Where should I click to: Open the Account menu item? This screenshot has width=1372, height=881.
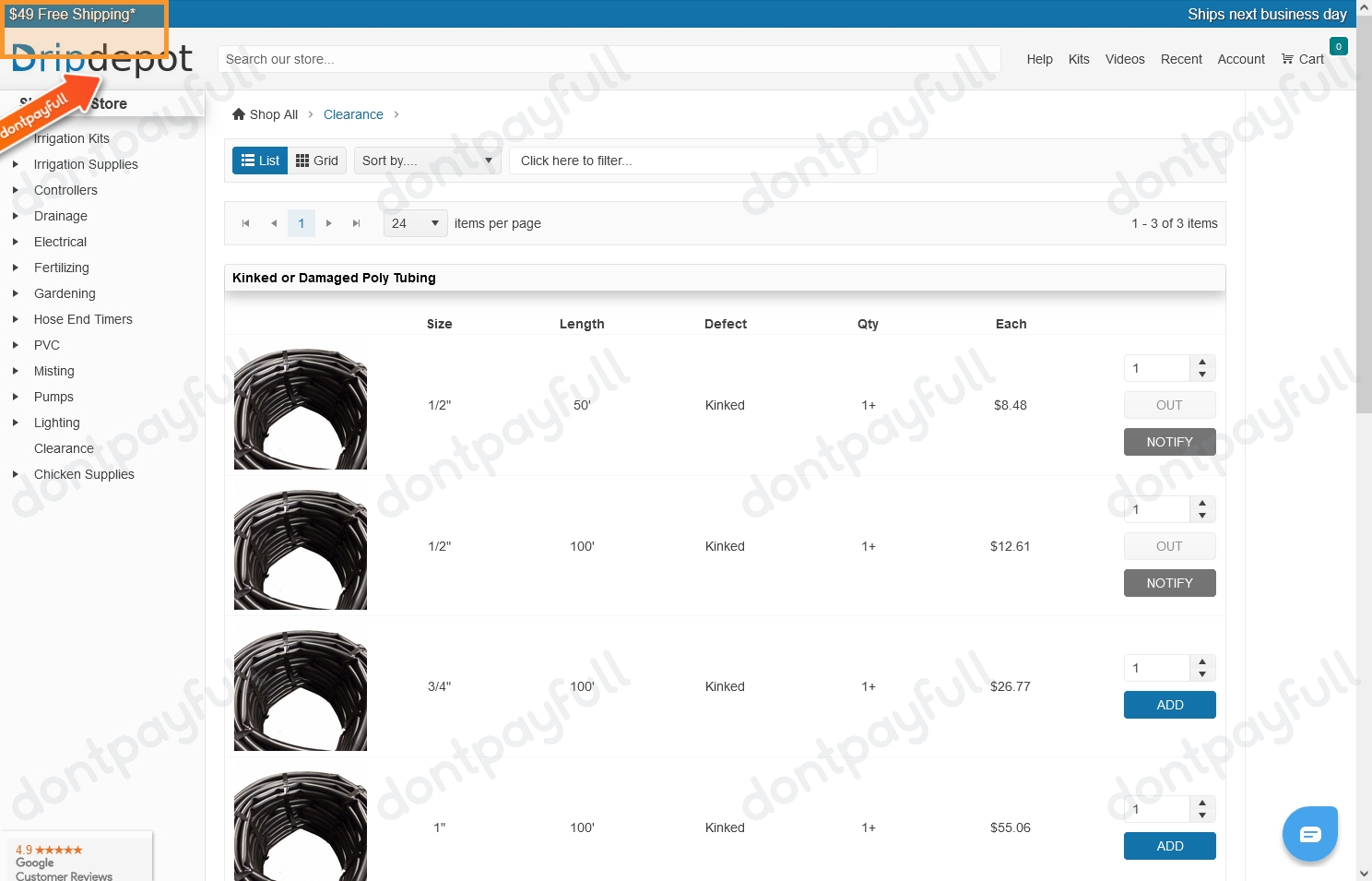1241,59
